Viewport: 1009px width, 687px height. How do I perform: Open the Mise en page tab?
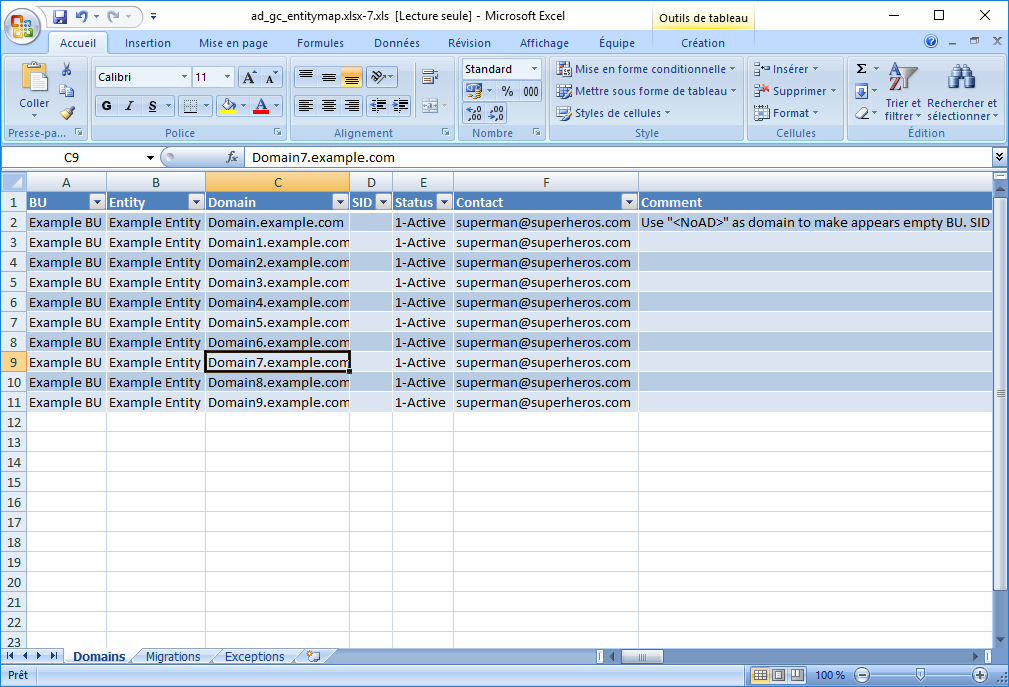(233, 43)
